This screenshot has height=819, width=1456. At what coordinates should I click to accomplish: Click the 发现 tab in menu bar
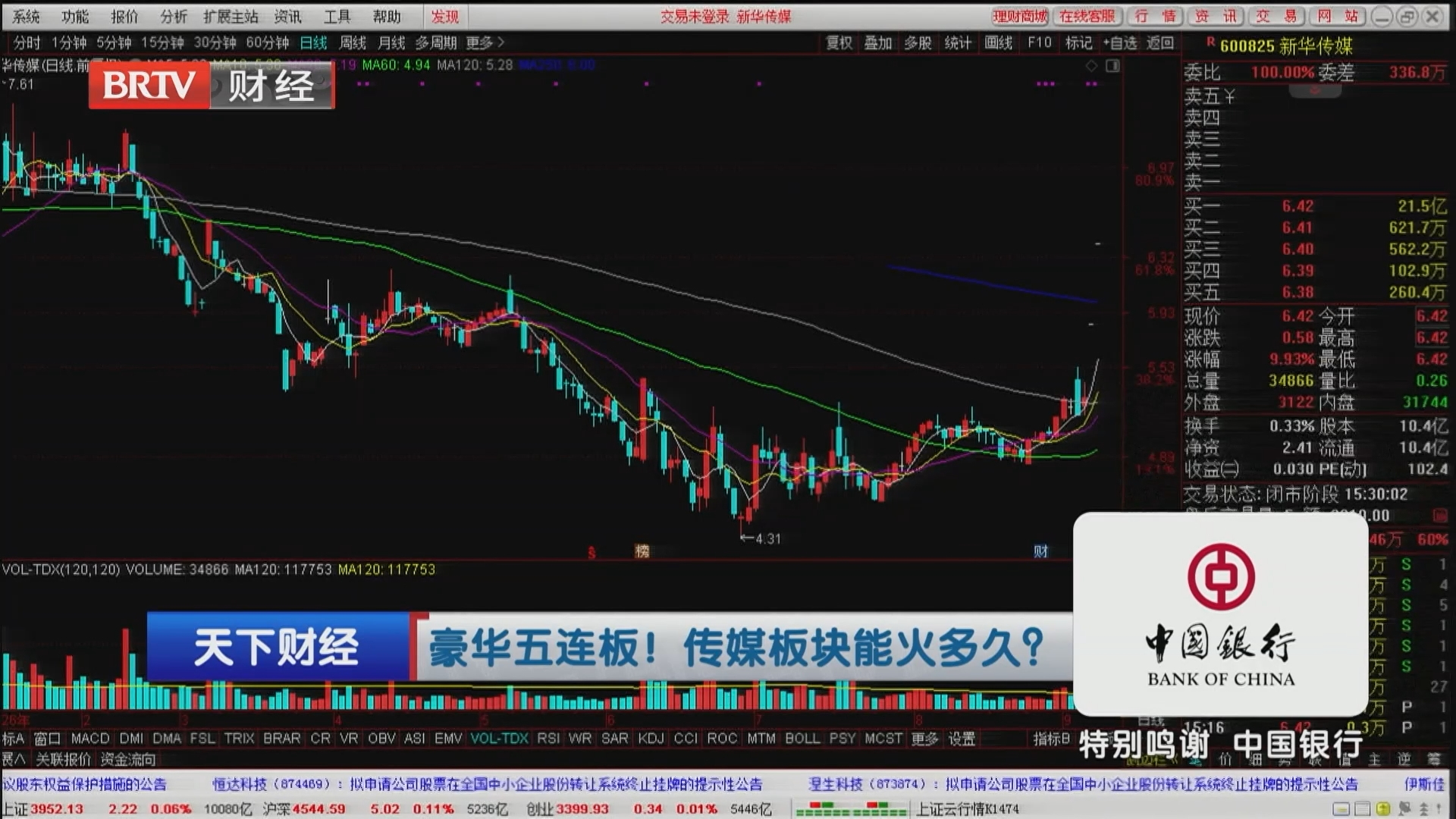tap(445, 16)
